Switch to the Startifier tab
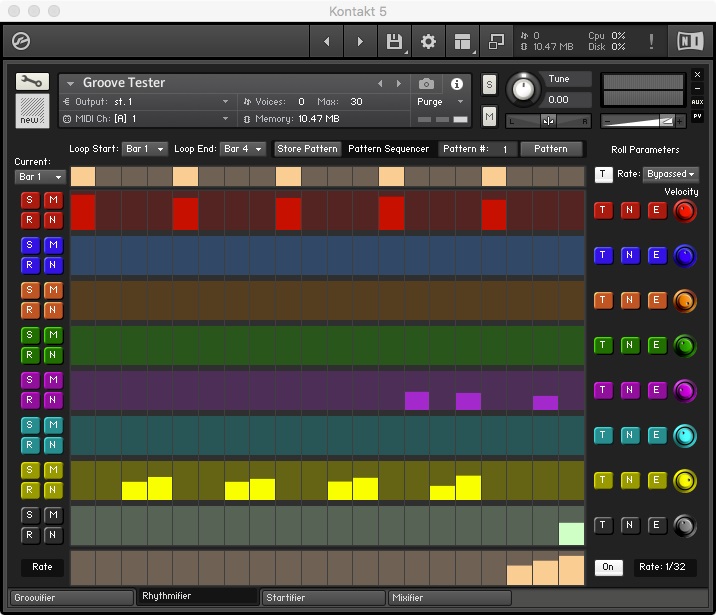The height and width of the screenshot is (615, 716). click(x=323, y=598)
